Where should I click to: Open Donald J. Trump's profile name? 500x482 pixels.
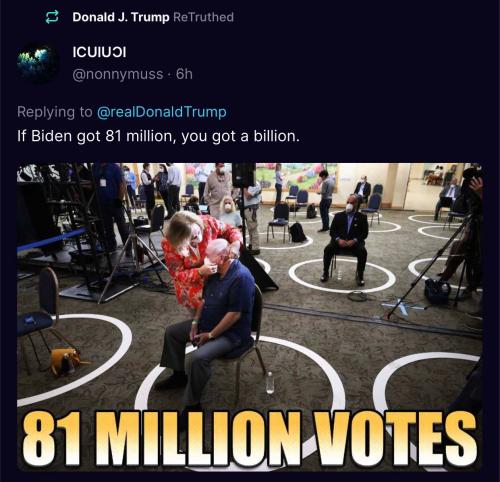tap(121, 17)
